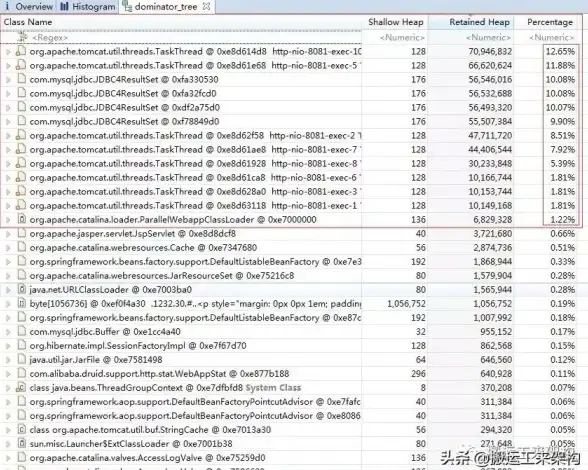Click thread icon of http-nio-8081-exec-7 row
Image resolution: width=588 pixels, height=470 pixels.
pyautogui.click(x=21, y=149)
